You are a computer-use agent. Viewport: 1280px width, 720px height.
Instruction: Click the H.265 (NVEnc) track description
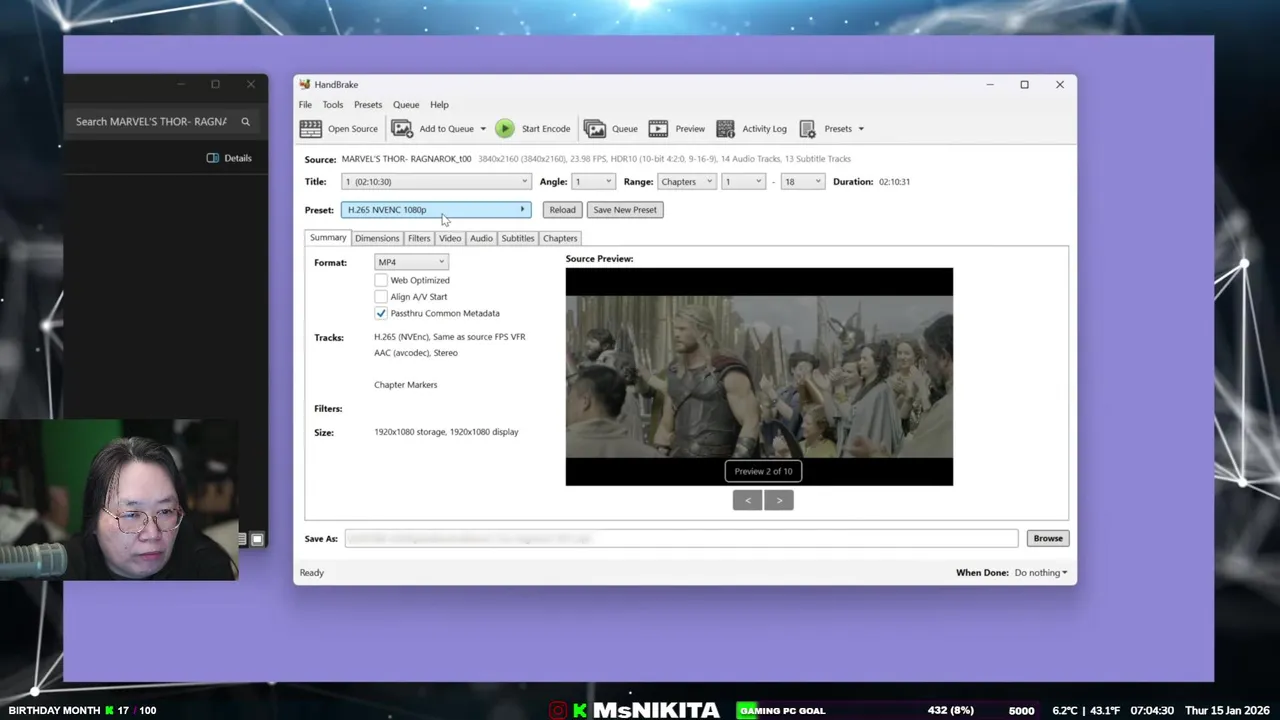tap(449, 337)
